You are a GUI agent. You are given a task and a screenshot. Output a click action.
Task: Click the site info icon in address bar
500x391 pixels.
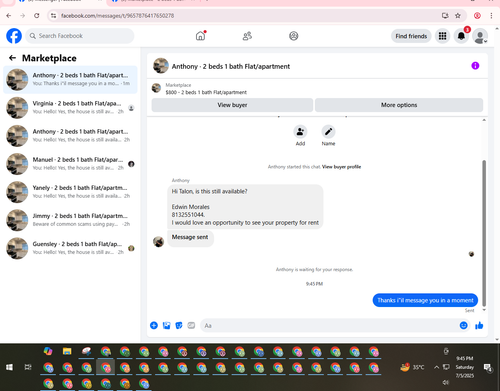tap(53, 16)
